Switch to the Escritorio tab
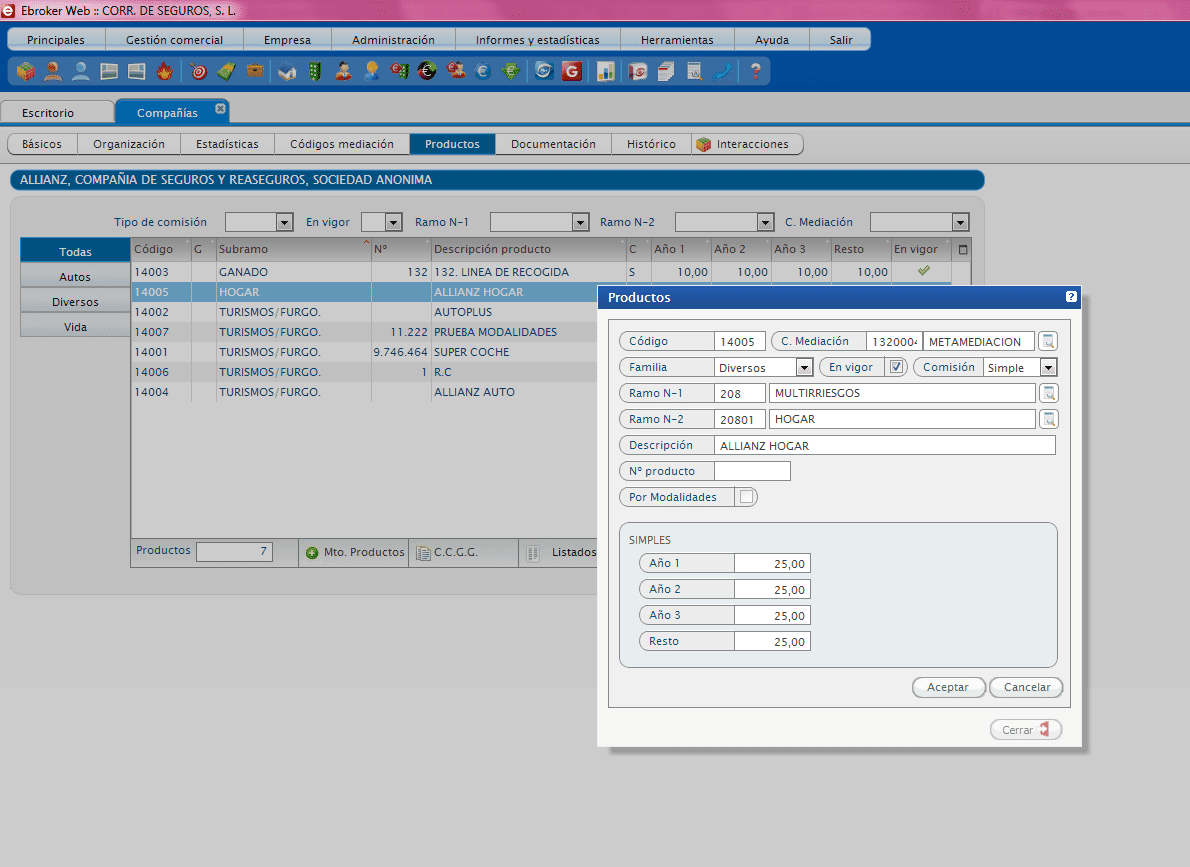 [57, 112]
